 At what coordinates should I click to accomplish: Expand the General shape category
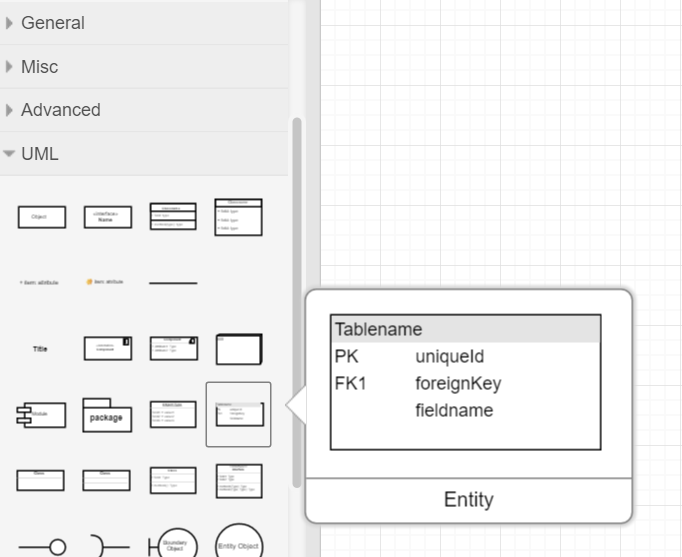(x=144, y=23)
